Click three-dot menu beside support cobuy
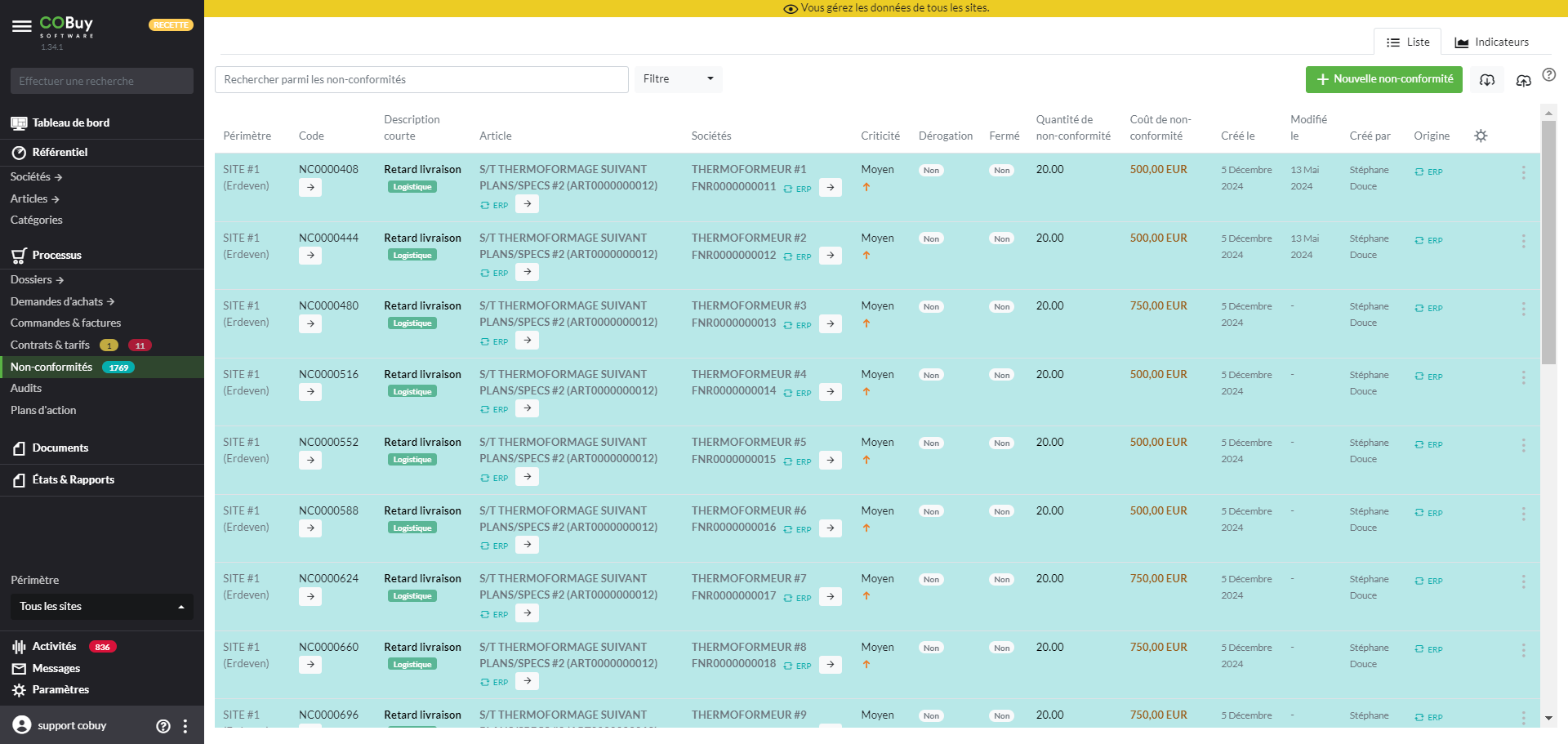The height and width of the screenshot is (744, 1568). (x=185, y=725)
